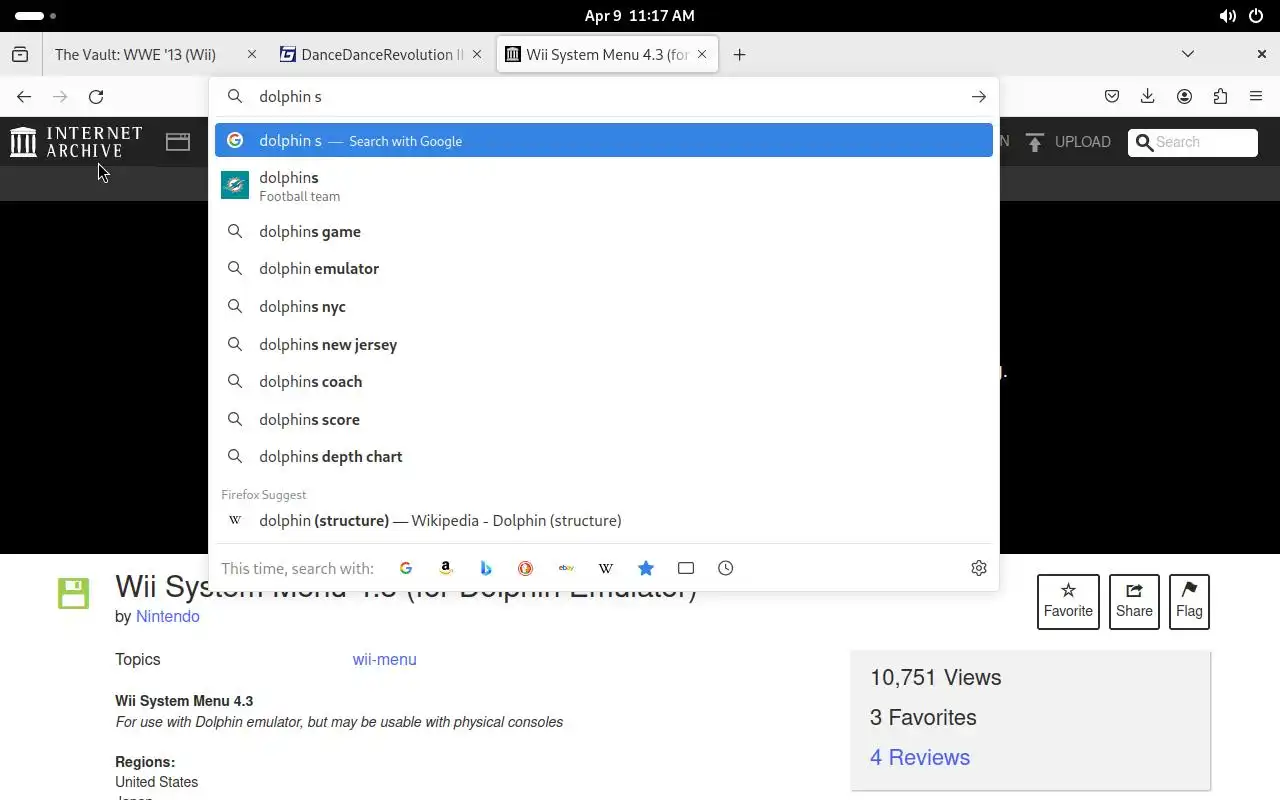Open the Wayback Machine web icon
1280x800 pixels.
point(178,142)
